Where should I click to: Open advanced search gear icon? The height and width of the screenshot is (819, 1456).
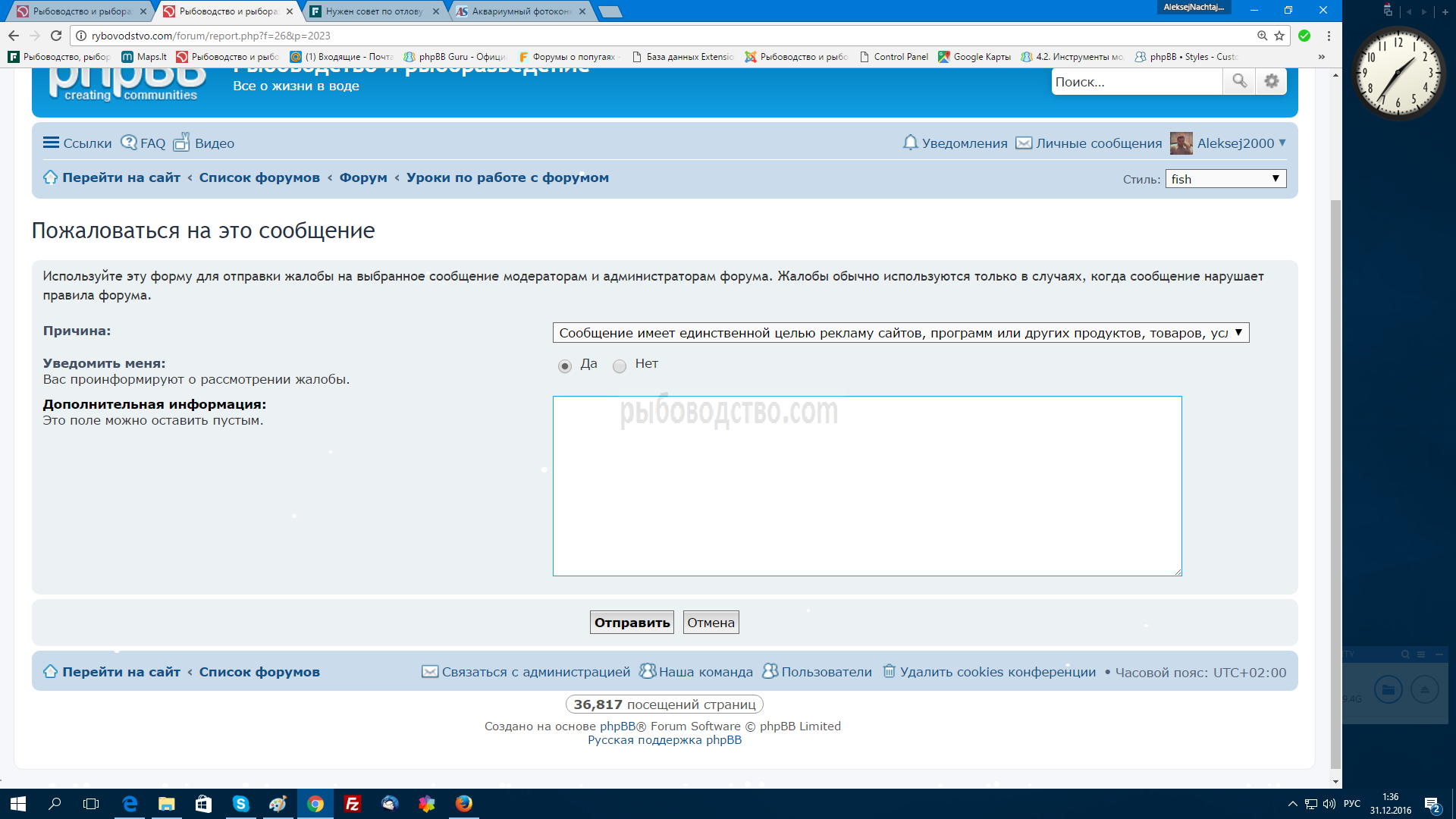pyautogui.click(x=1272, y=81)
